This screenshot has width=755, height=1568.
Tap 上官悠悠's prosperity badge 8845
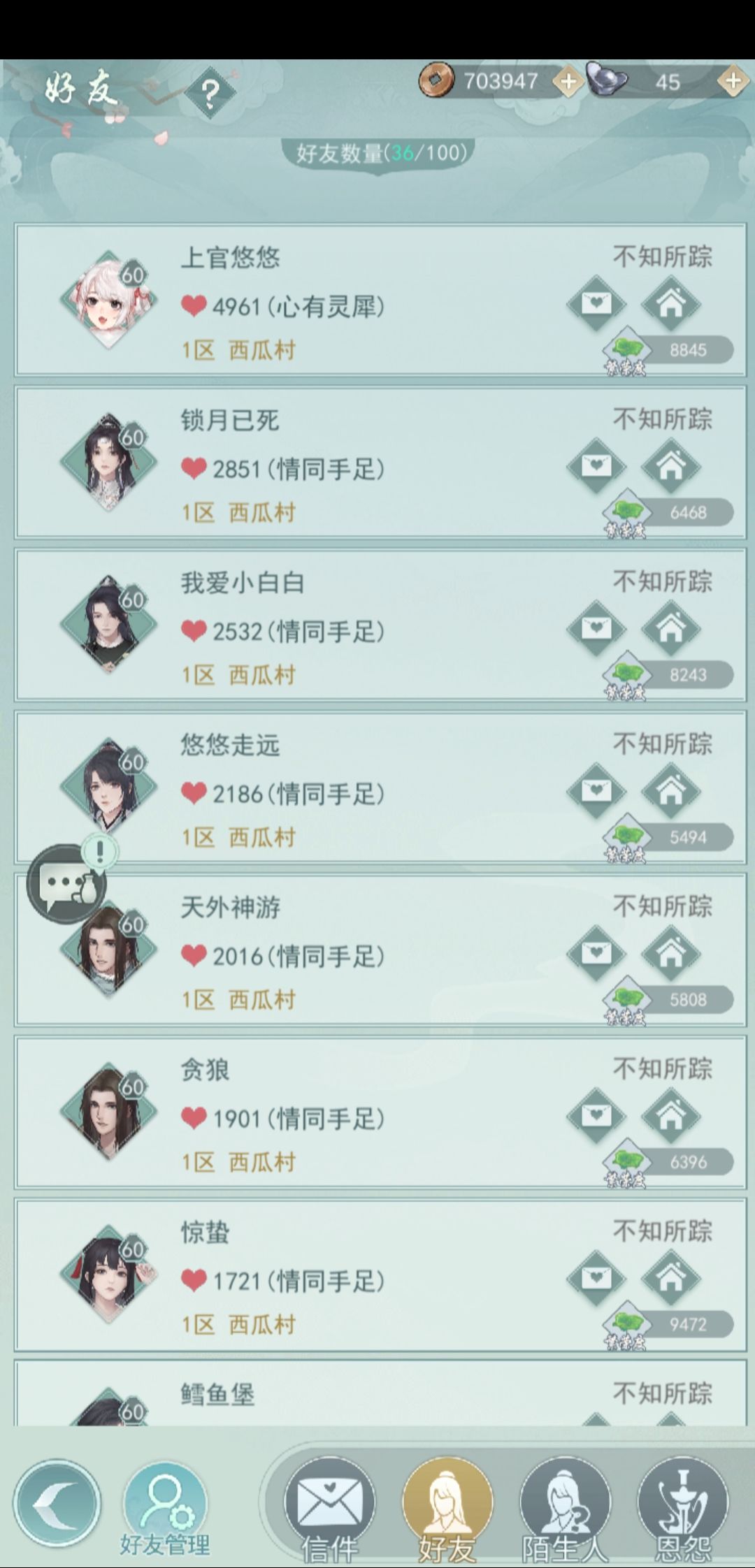click(669, 350)
